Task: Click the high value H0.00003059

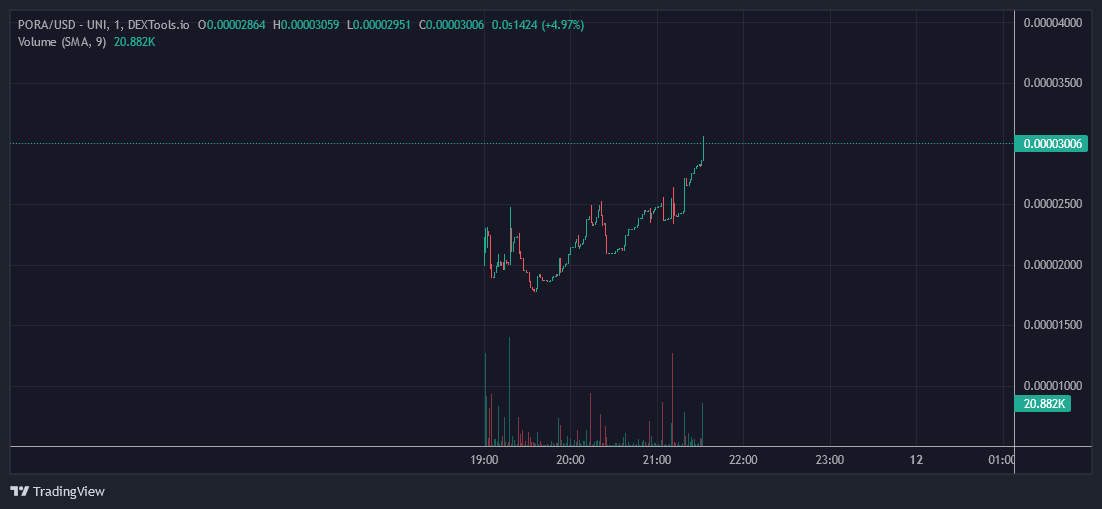Action: pos(306,25)
